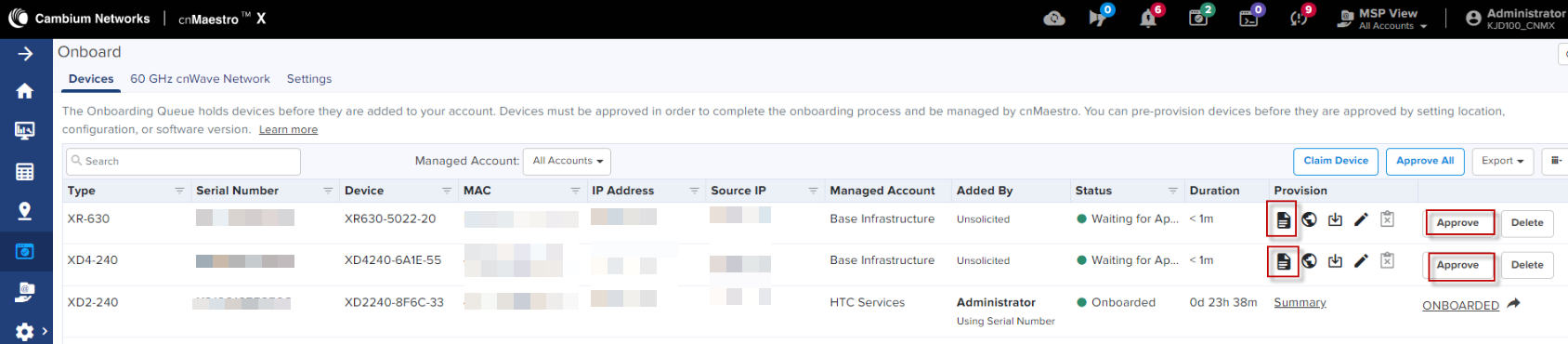
Task: Click the Approve All button
Action: [x=1425, y=161]
